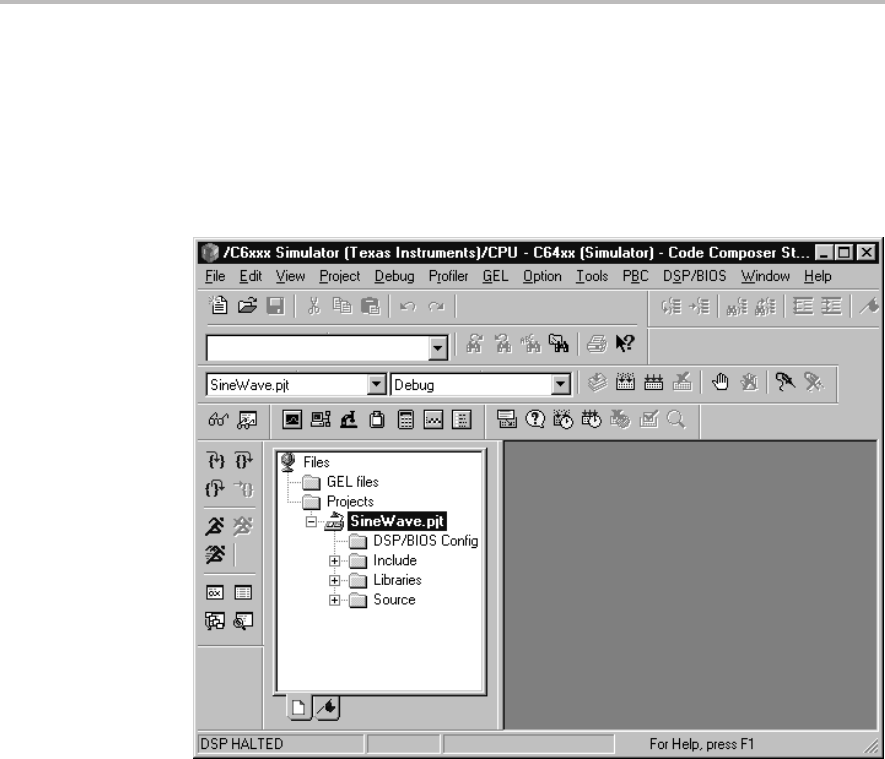Open the Project menu
This screenshot has width=885, height=759.
coord(339,277)
